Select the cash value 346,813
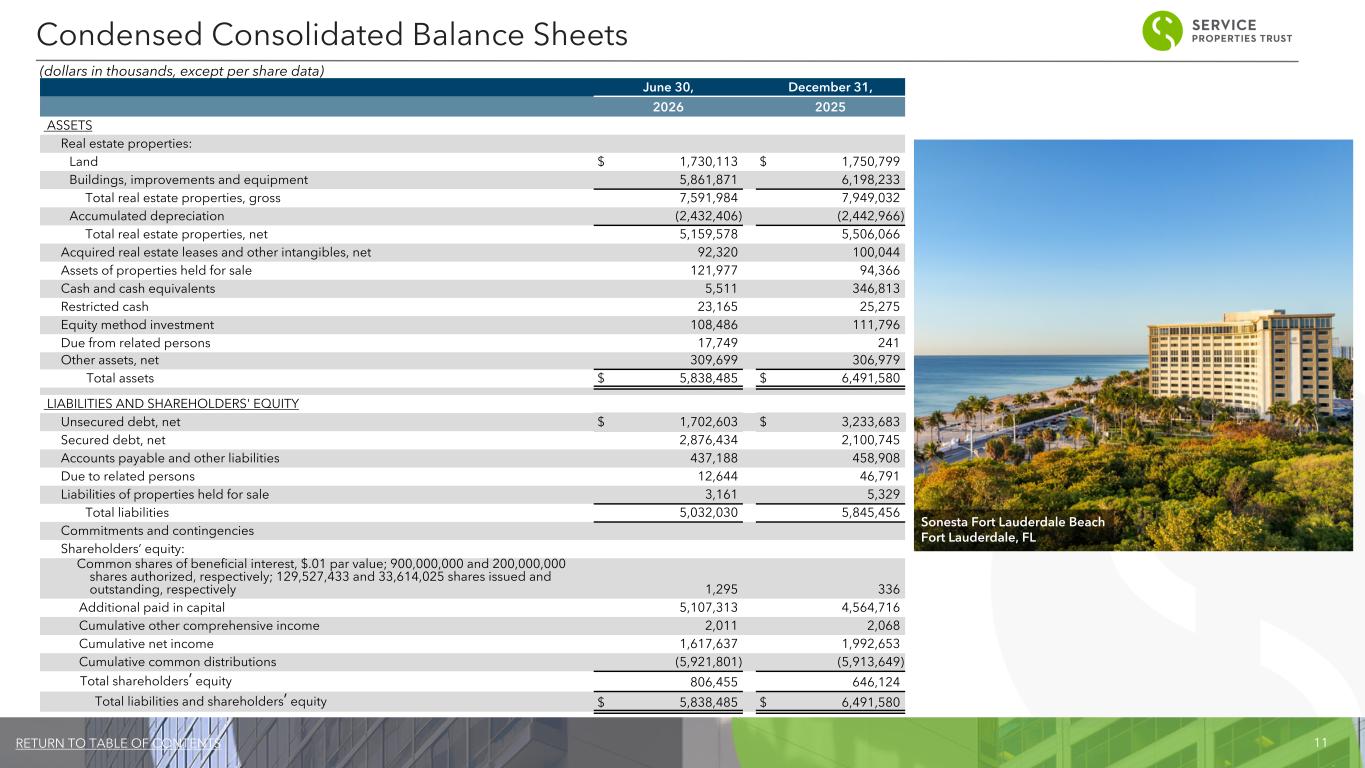 click(x=877, y=289)
